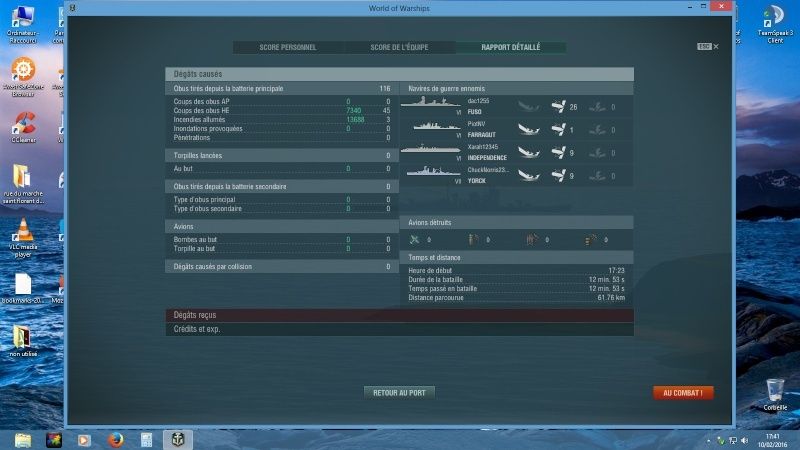
Task: Click 'Obus tirés depuis la batterie secondaire' header
Action: click(282, 187)
